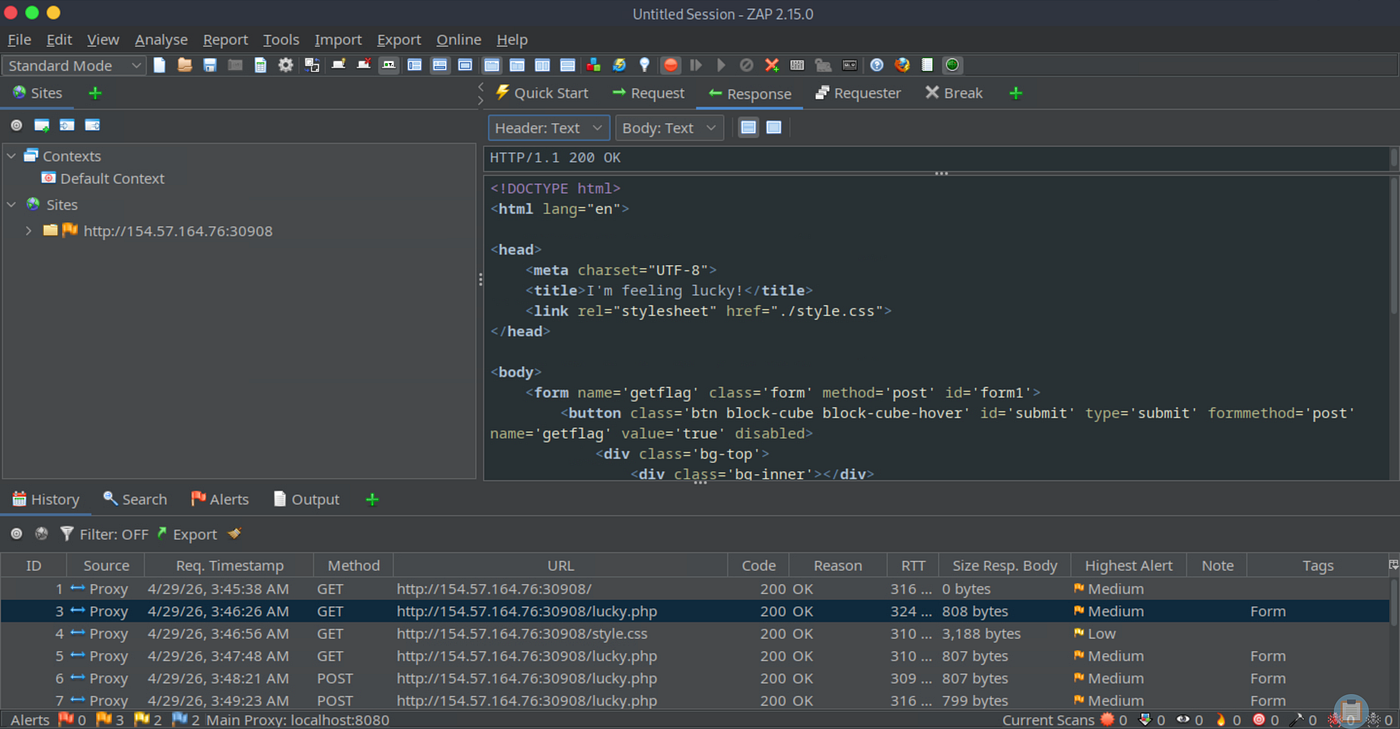Open the Options gear icon

coord(286,65)
